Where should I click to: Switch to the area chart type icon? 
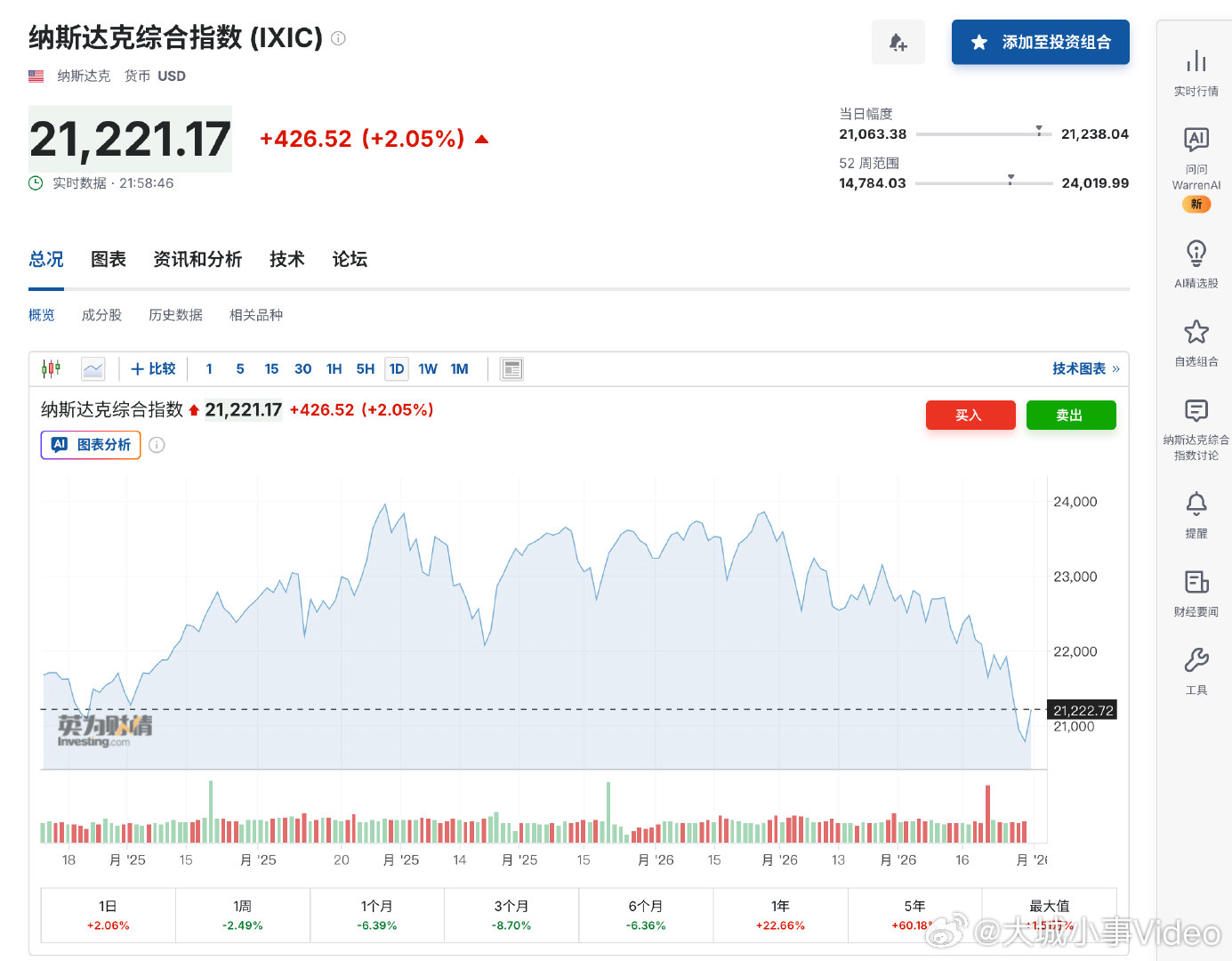(93, 368)
